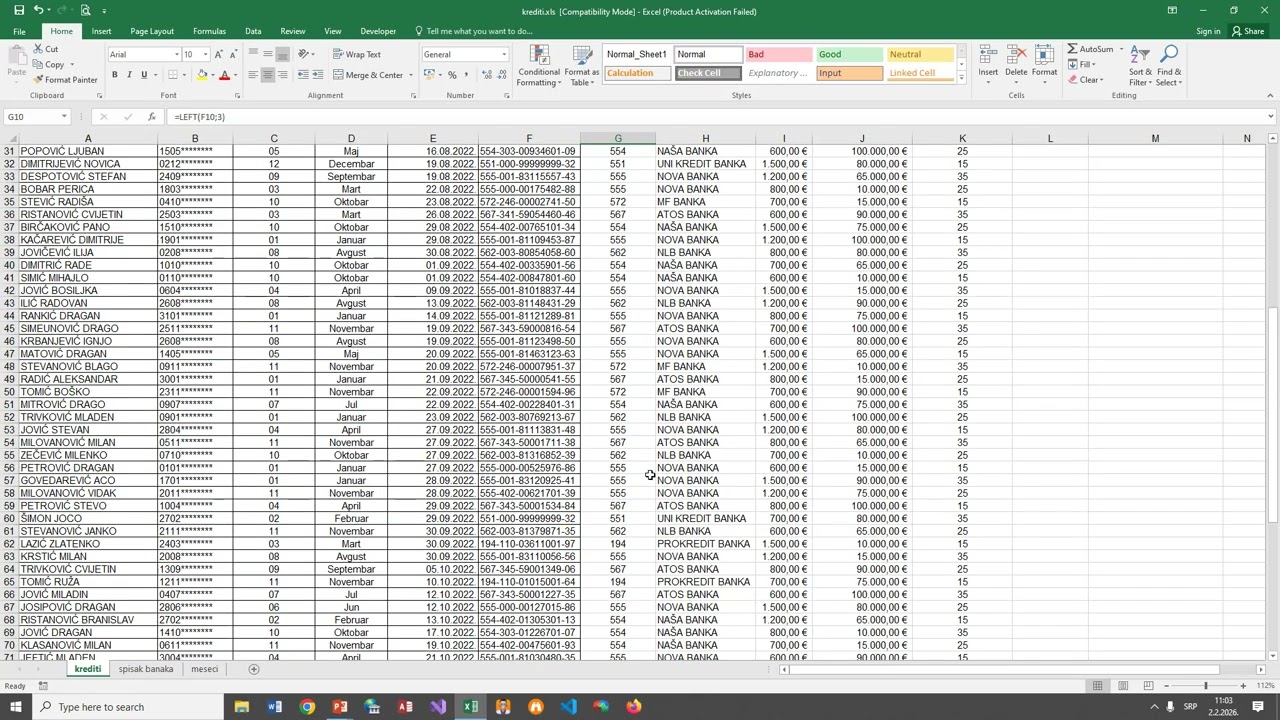Open Font dialog launcher
Image resolution: width=1280 pixels, height=720 pixels.
pos(237,95)
